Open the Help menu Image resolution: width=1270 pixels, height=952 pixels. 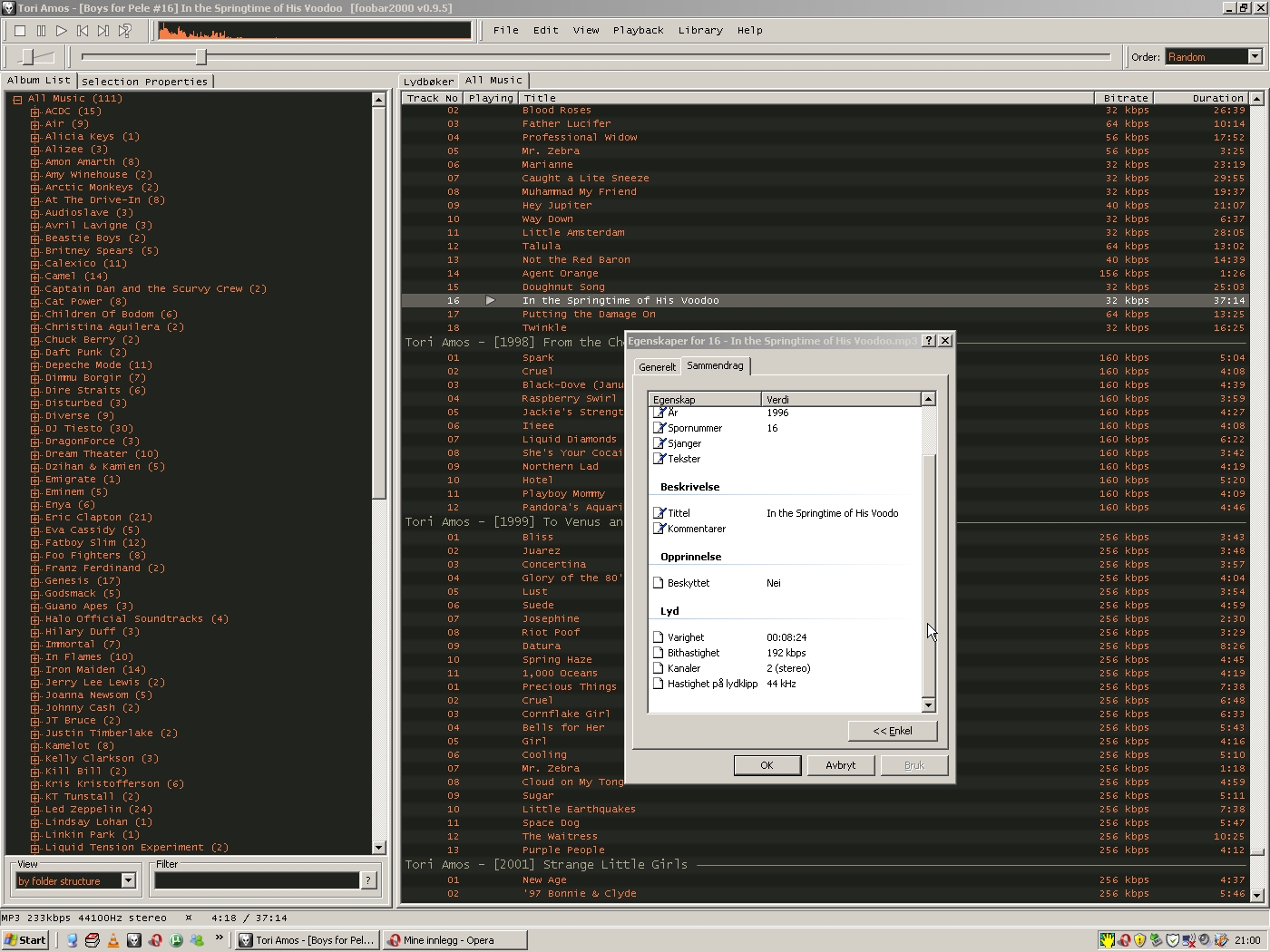tap(750, 30)
